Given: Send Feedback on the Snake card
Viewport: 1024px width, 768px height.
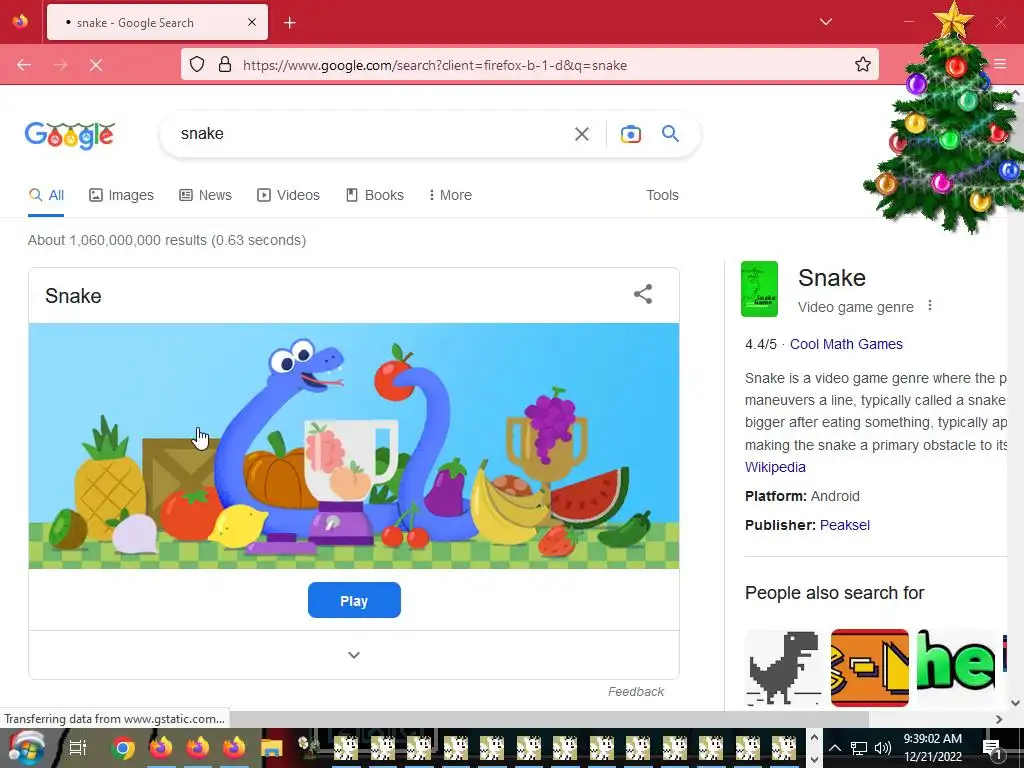Looking at the screenshot, I should pyautogui.click(x=635, y=692).
